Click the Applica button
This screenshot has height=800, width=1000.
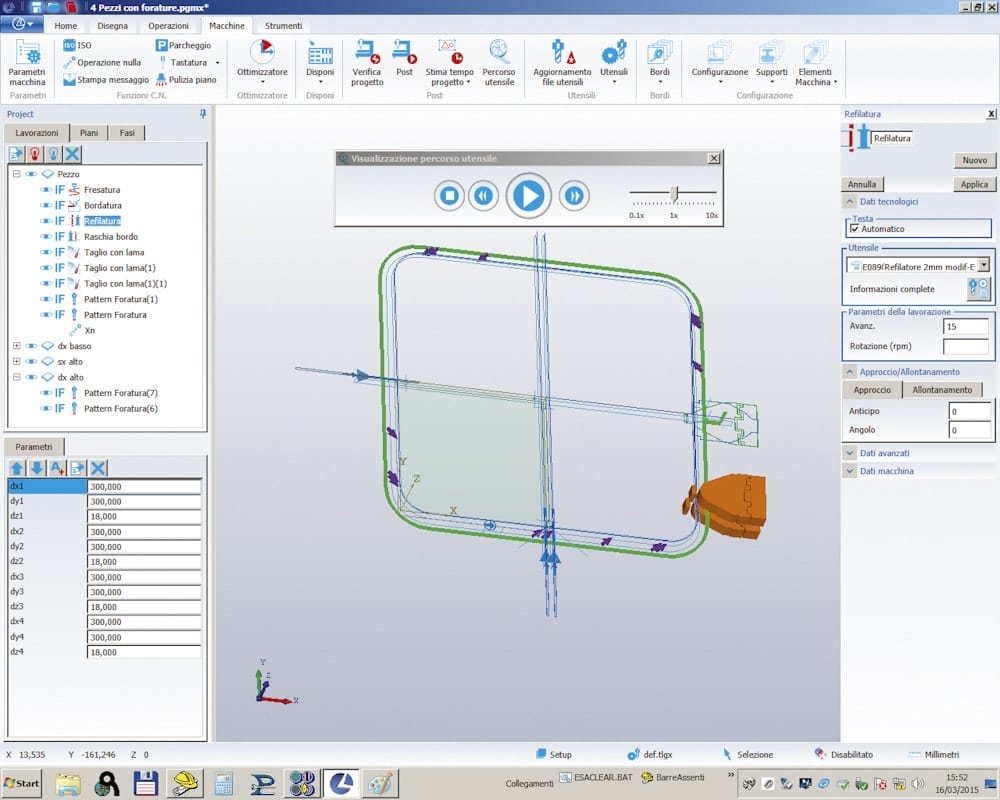974,184
